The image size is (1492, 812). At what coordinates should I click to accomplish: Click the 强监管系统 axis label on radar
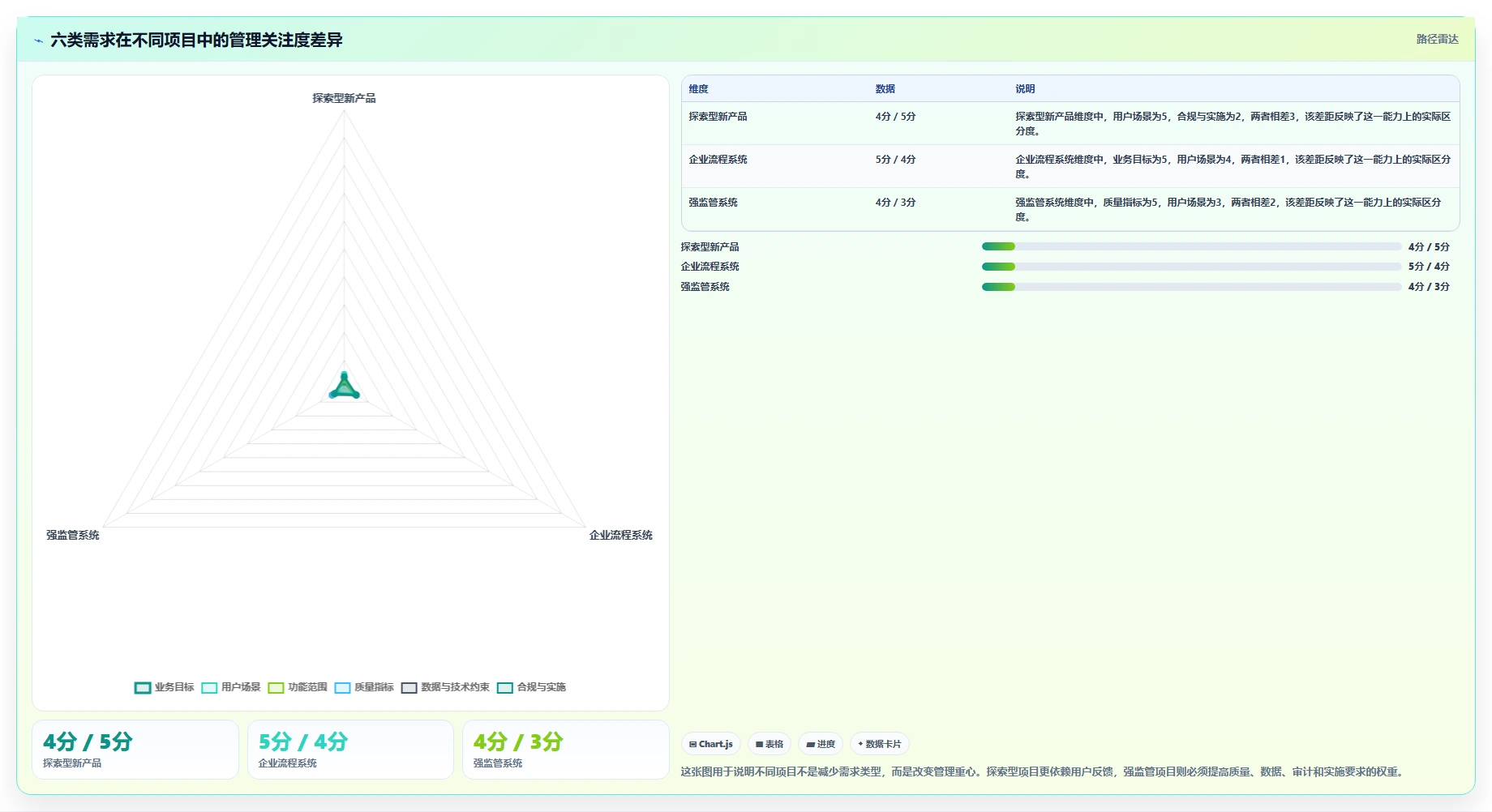pyautogui.click(x=73, y=535)
